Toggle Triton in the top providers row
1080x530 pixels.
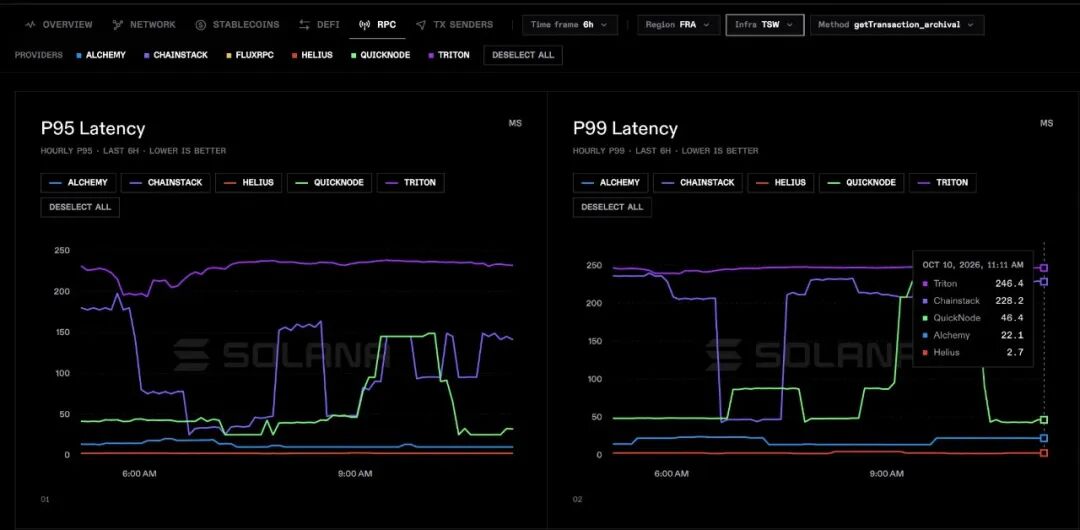coord(449,55)
